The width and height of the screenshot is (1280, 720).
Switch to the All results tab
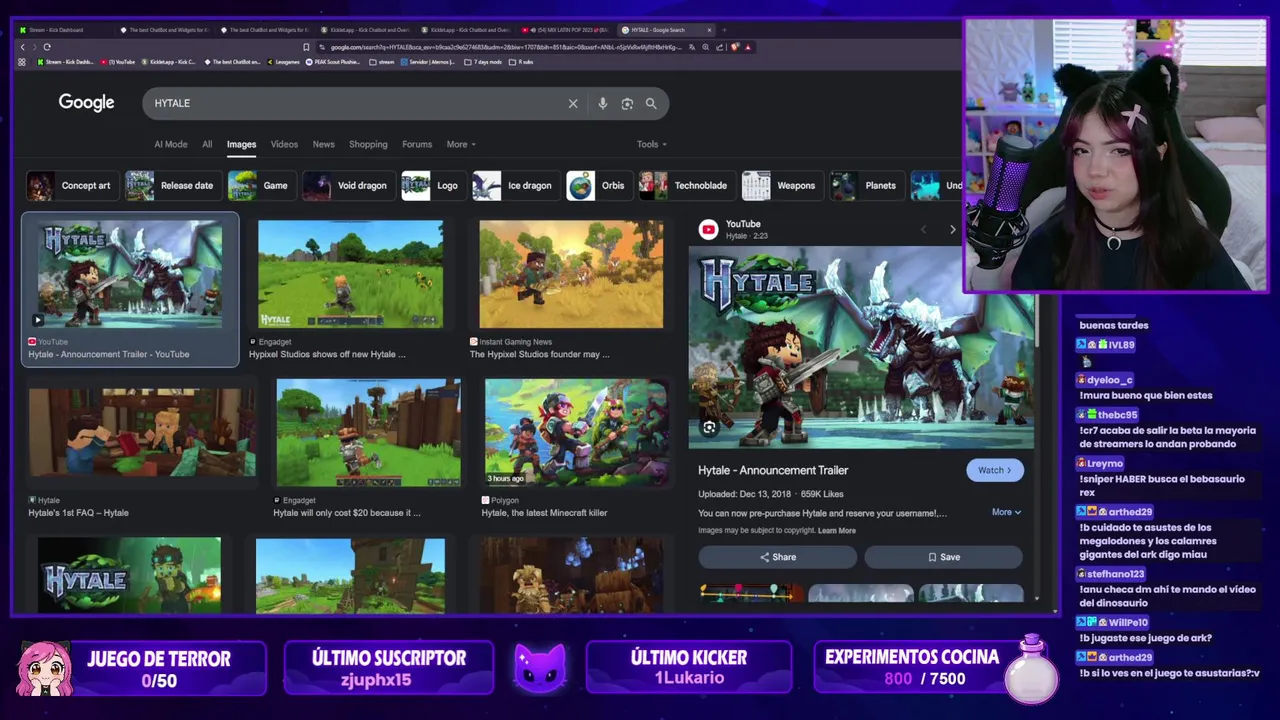click(x=207, y=144)
